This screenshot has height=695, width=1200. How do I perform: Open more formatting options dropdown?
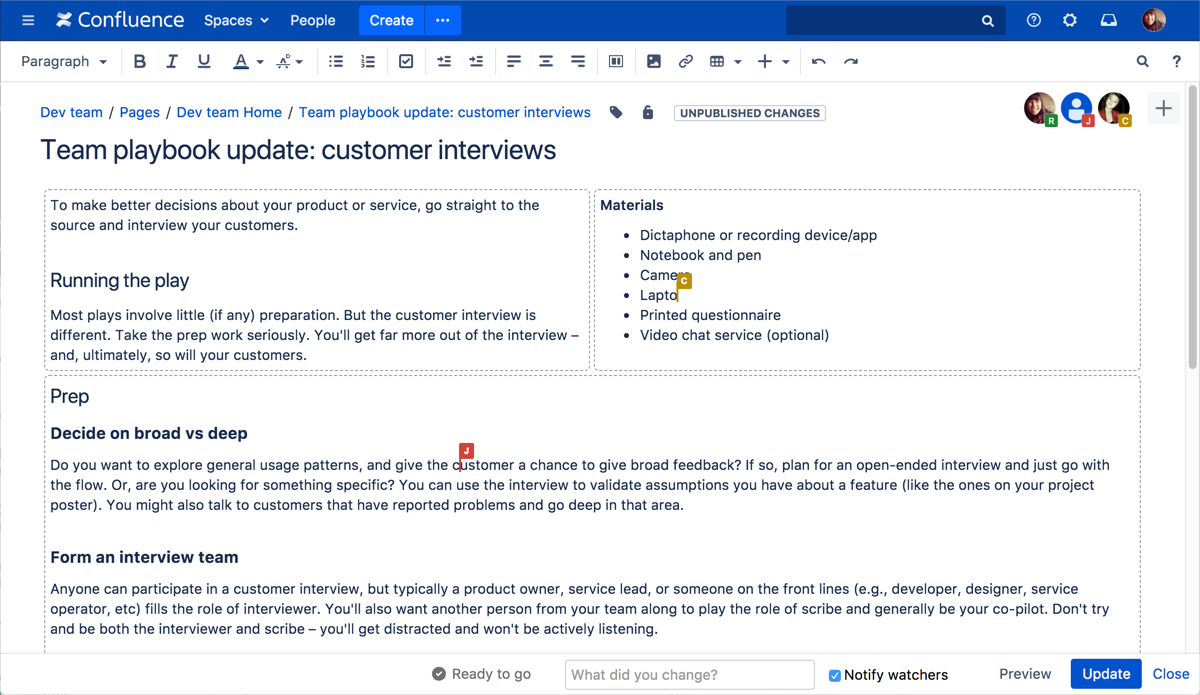tap(290, 61)
